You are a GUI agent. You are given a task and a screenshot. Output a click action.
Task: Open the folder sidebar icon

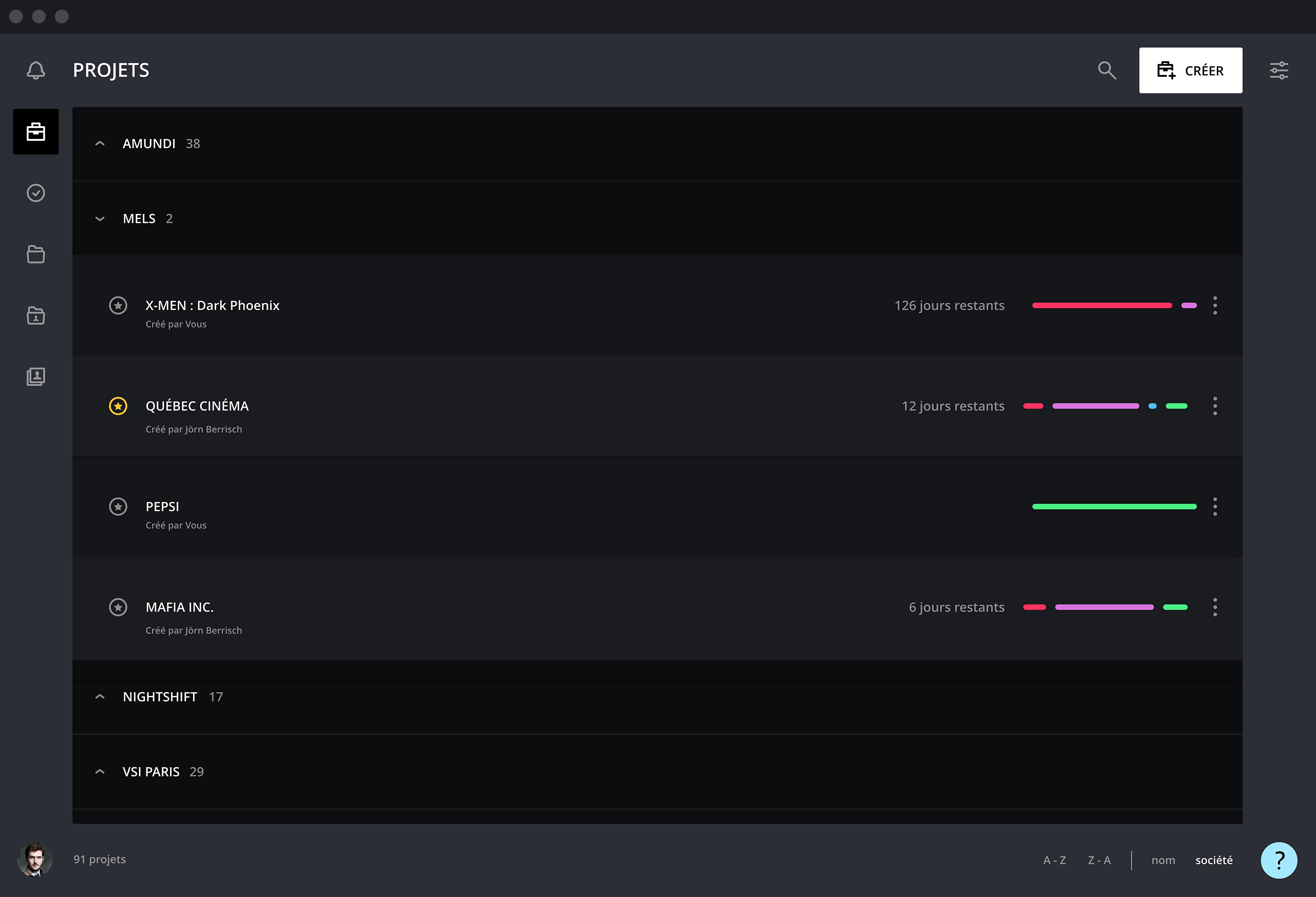[36, 254]
